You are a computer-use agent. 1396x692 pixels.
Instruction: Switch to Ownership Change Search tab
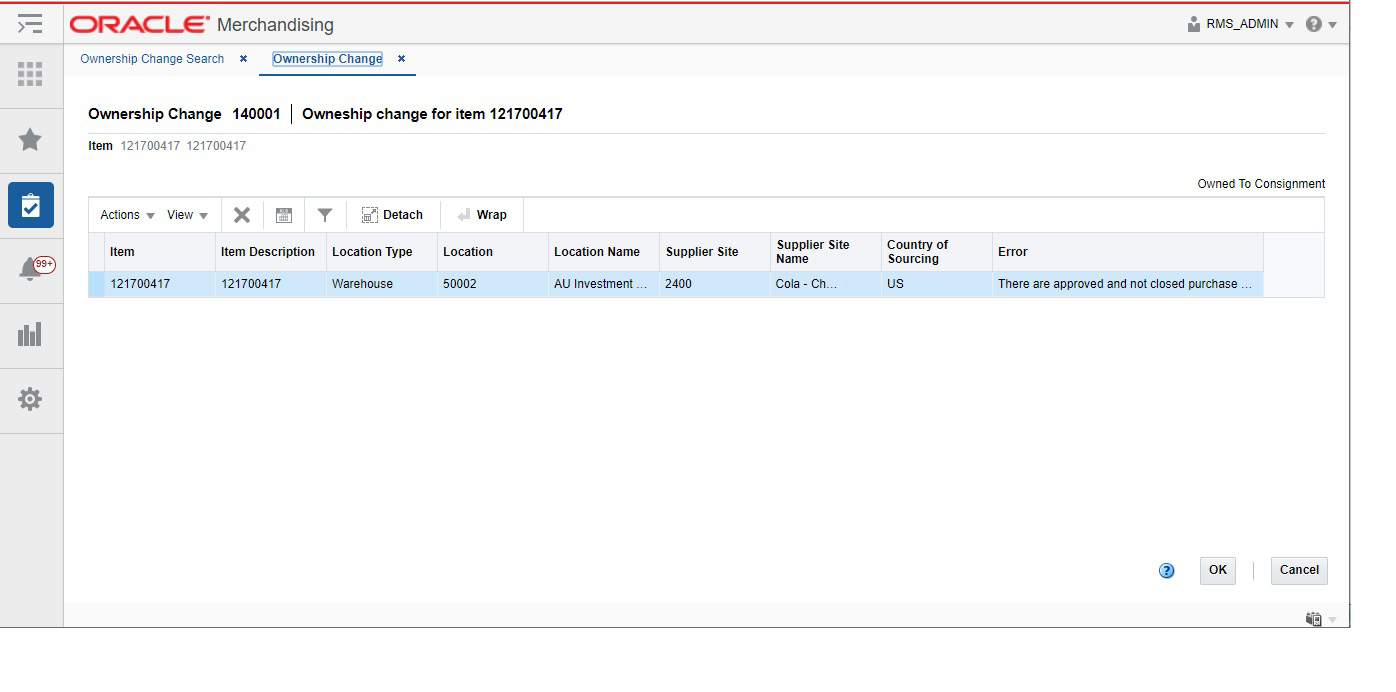coord(152,59)
